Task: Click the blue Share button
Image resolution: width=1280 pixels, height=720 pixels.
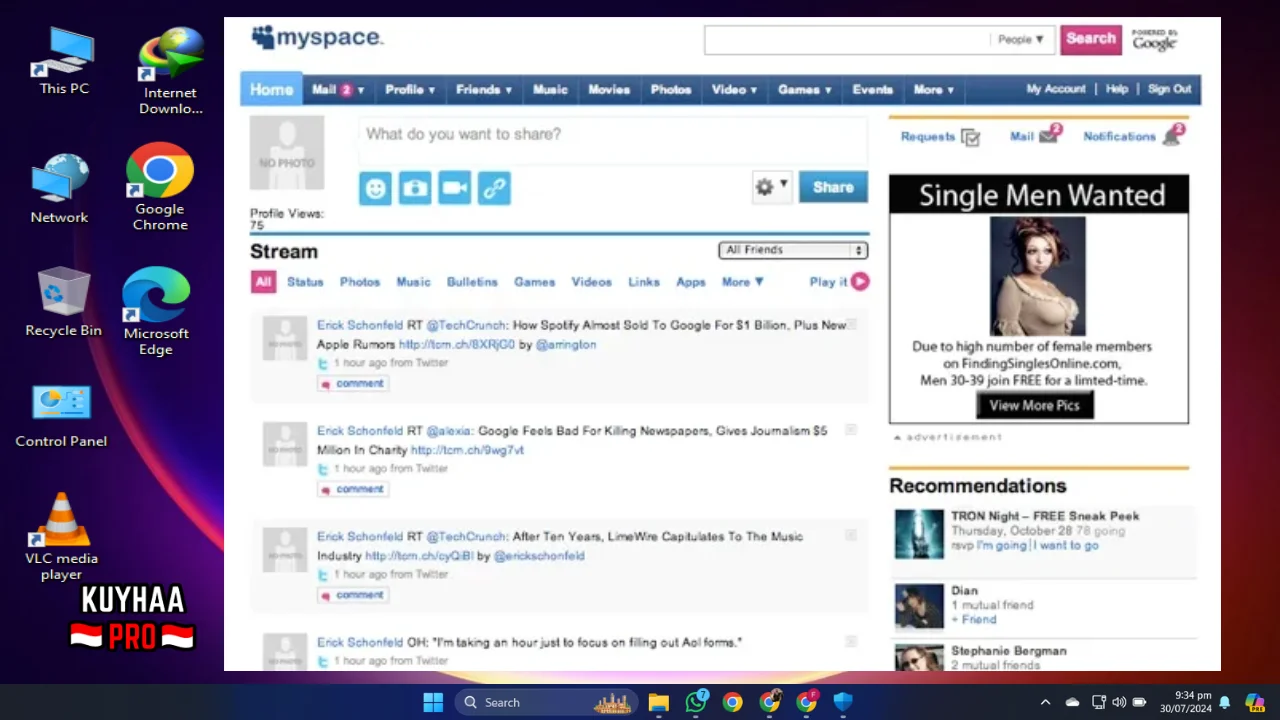Action: (x=833, y=187)
